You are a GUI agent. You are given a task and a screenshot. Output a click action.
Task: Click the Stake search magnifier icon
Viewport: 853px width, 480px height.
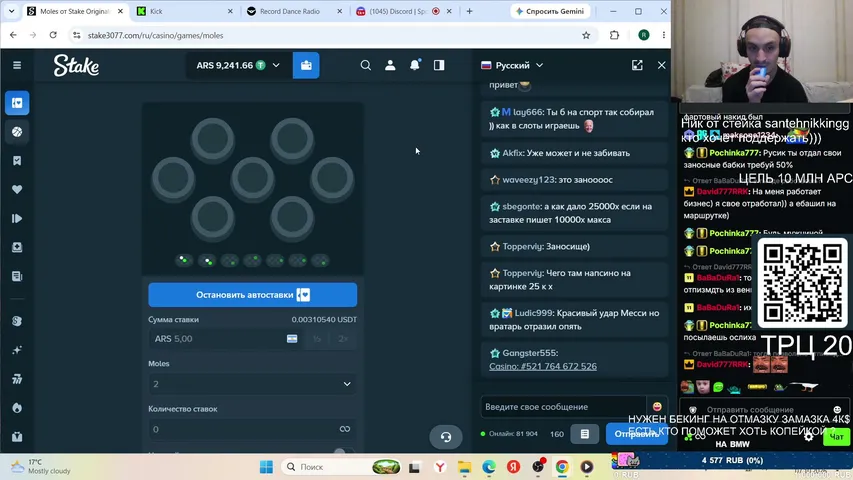tap(366, 65)
